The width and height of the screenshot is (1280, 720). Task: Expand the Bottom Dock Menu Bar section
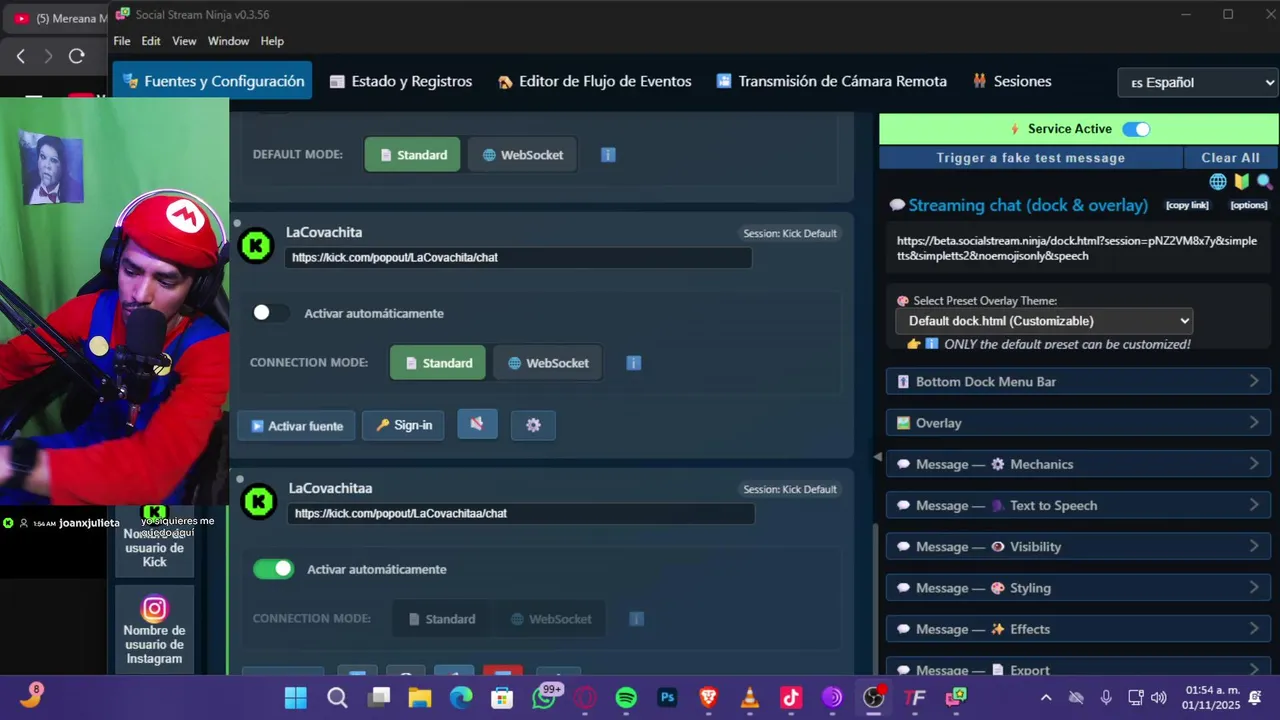[1078, 381]
